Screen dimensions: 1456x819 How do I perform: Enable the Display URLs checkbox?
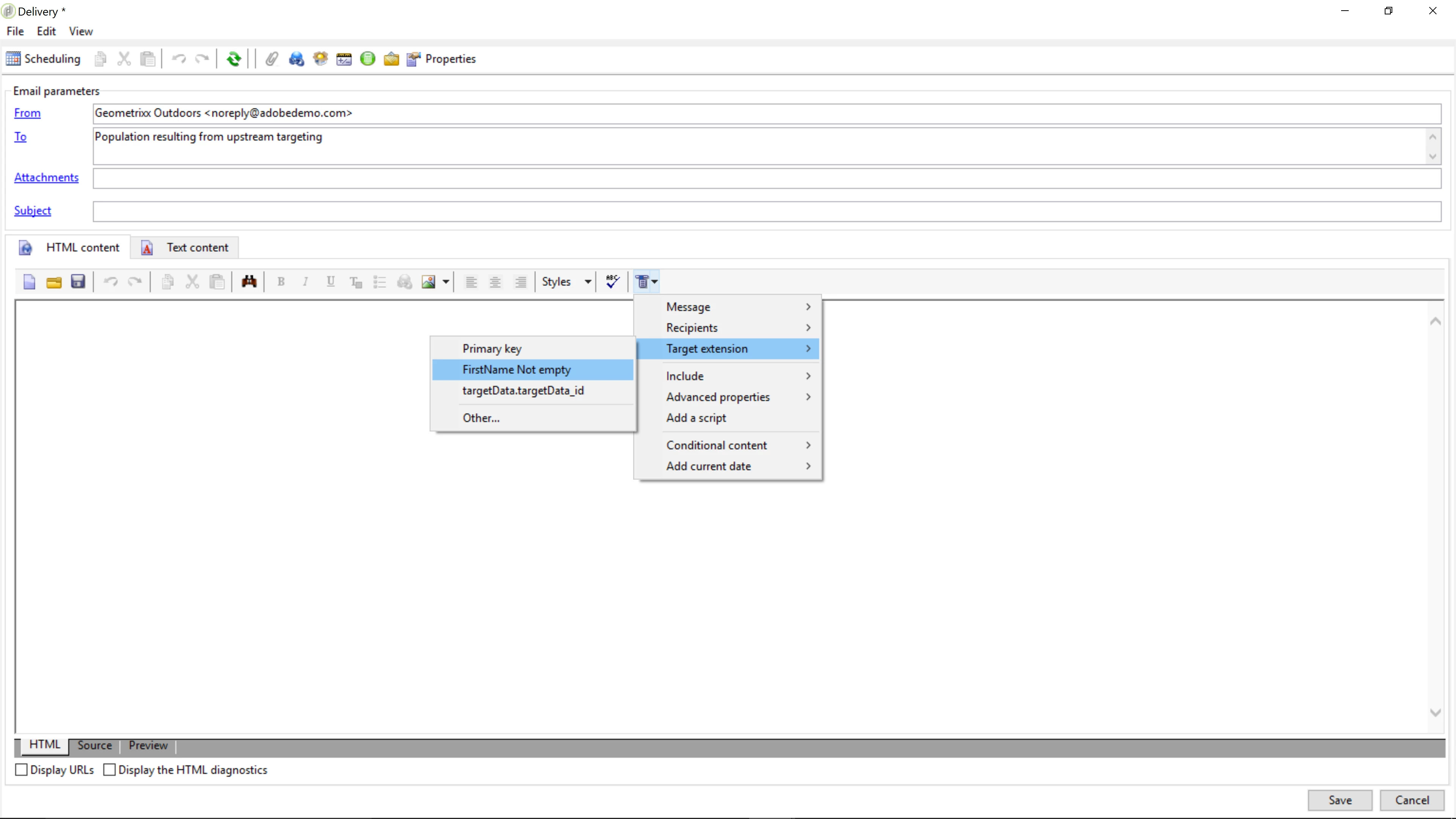pyautogui.click(x=22, y=770)
